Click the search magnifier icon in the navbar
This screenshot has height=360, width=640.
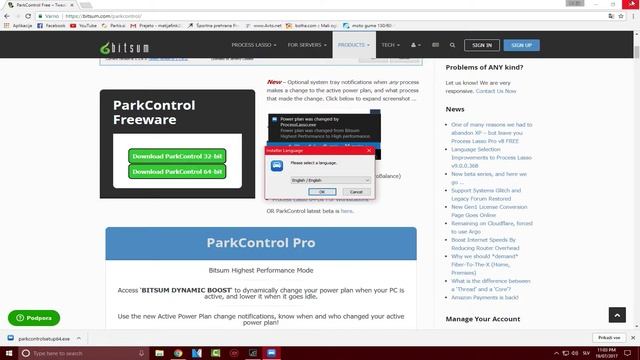click(x=452, y=45)
